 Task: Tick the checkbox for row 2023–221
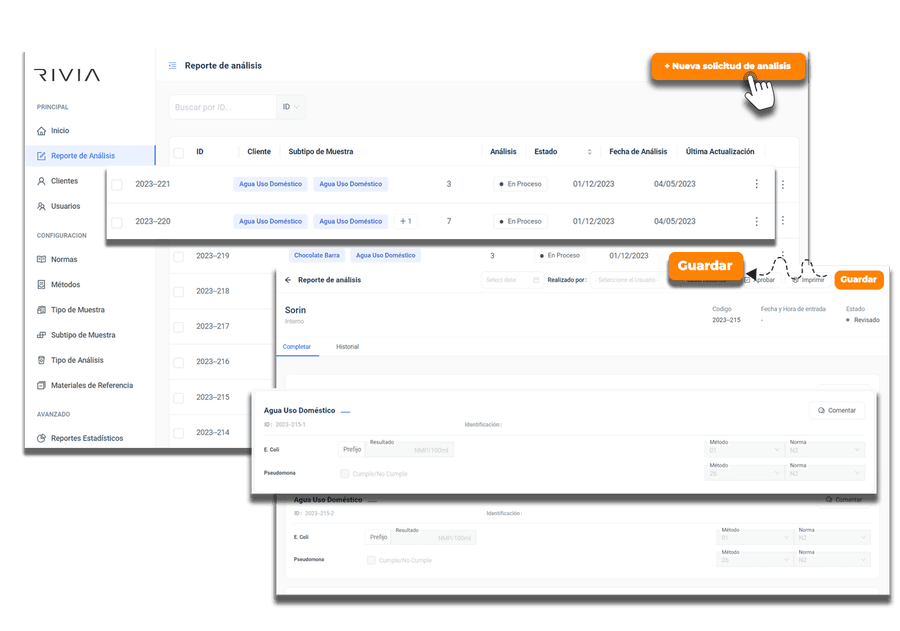tap(117, 184)
